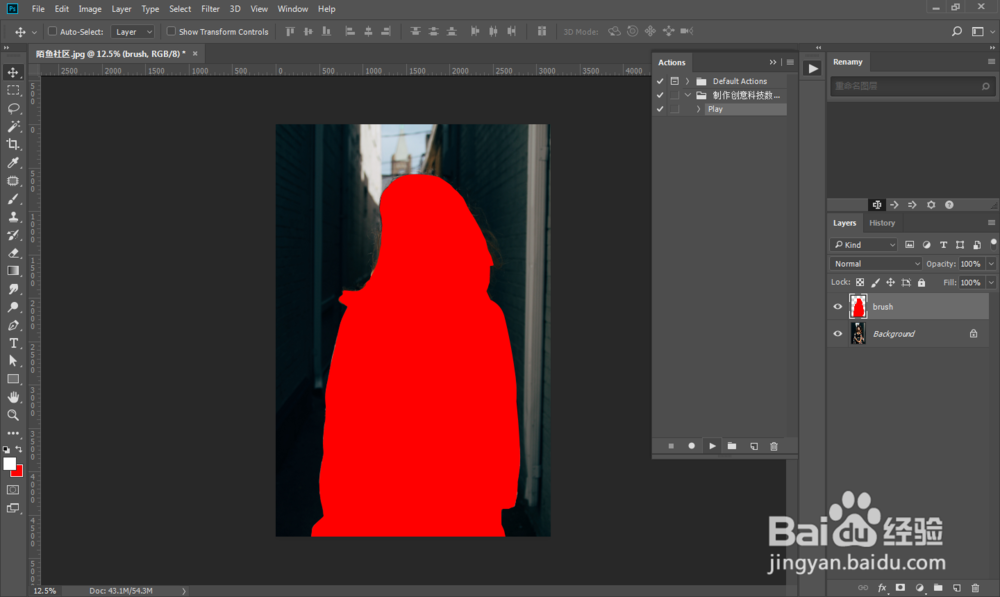This screenshot has height=597, width=1000.
Task: Open the File menu
Action: [x=38, y=9]
